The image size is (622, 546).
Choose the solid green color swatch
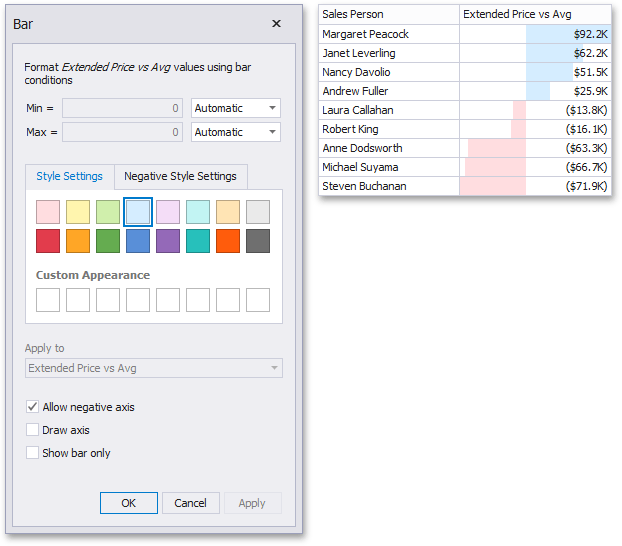[x=108, y=241]
